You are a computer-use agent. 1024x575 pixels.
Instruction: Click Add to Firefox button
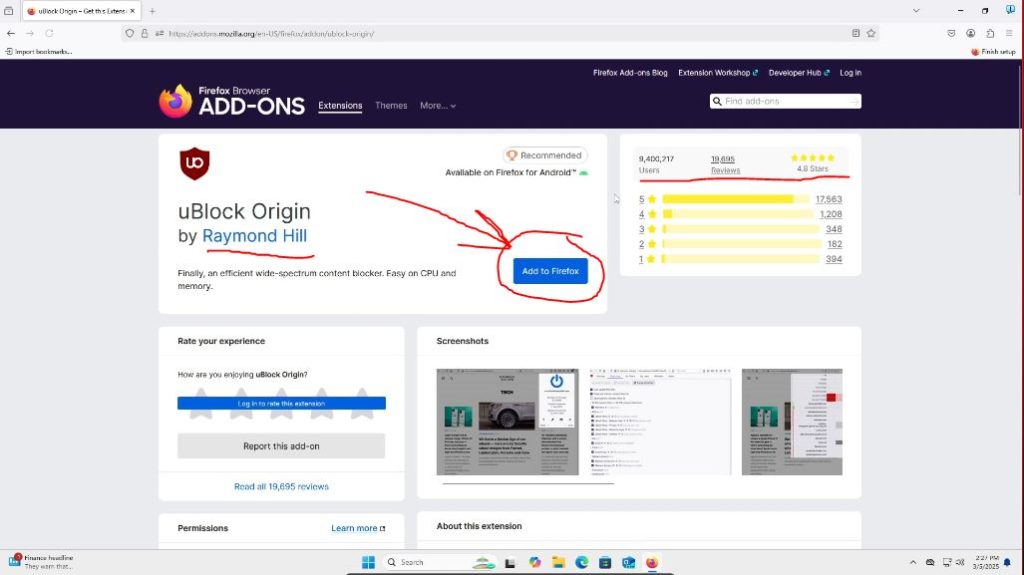coord(551,271)
